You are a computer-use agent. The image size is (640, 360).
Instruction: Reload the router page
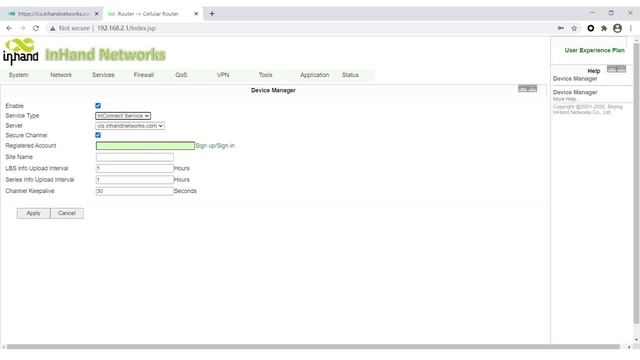tap(36, 28)
